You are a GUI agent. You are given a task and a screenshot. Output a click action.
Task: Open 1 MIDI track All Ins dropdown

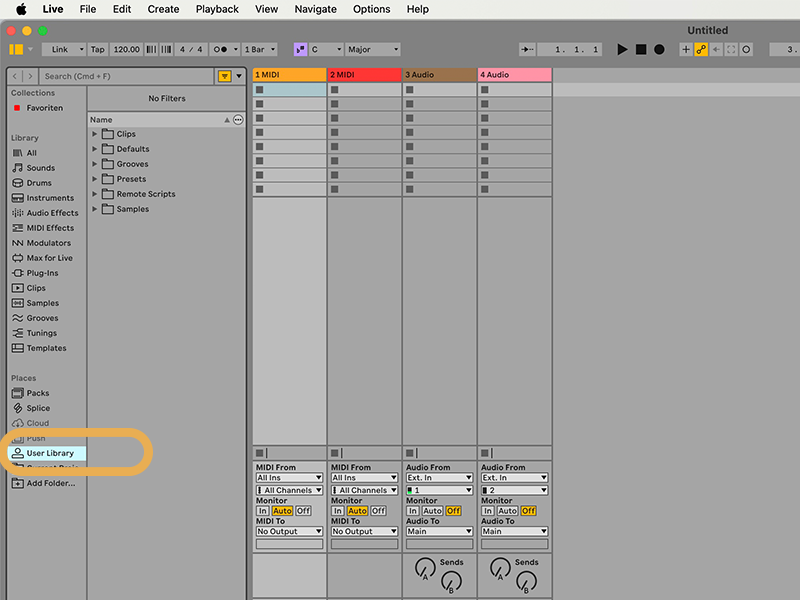pyautogui.click(x=289, y=478)
